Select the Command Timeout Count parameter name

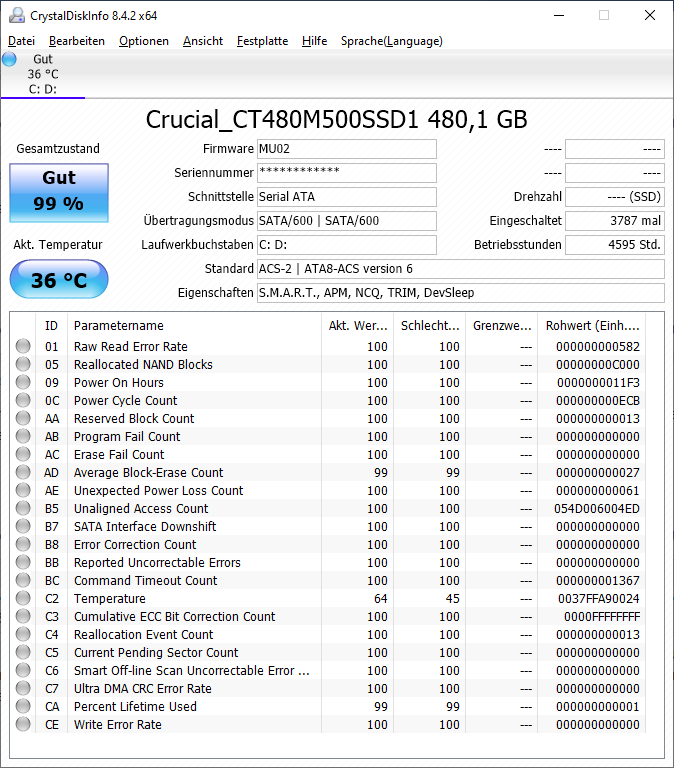pyautogui.click(x=145, y=581)
